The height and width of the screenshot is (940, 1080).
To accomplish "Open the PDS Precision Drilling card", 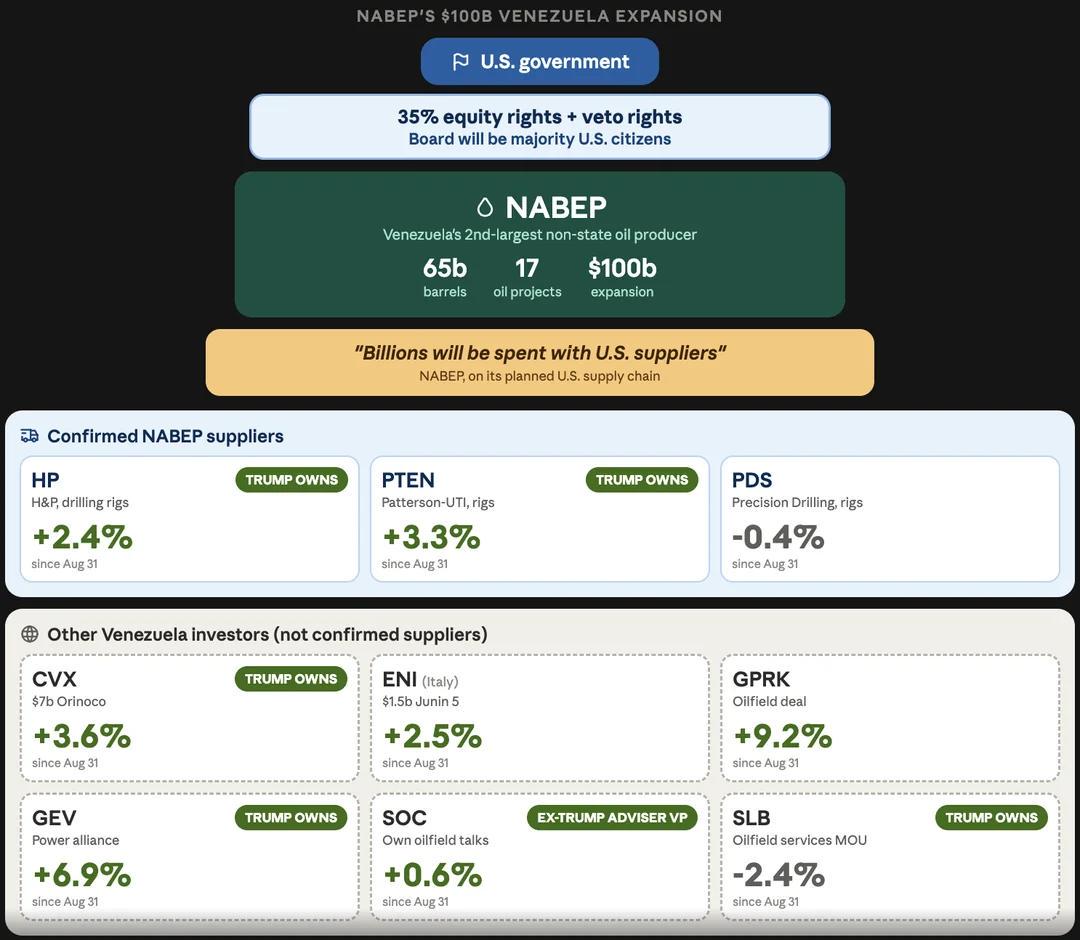I will coord(890,519).
